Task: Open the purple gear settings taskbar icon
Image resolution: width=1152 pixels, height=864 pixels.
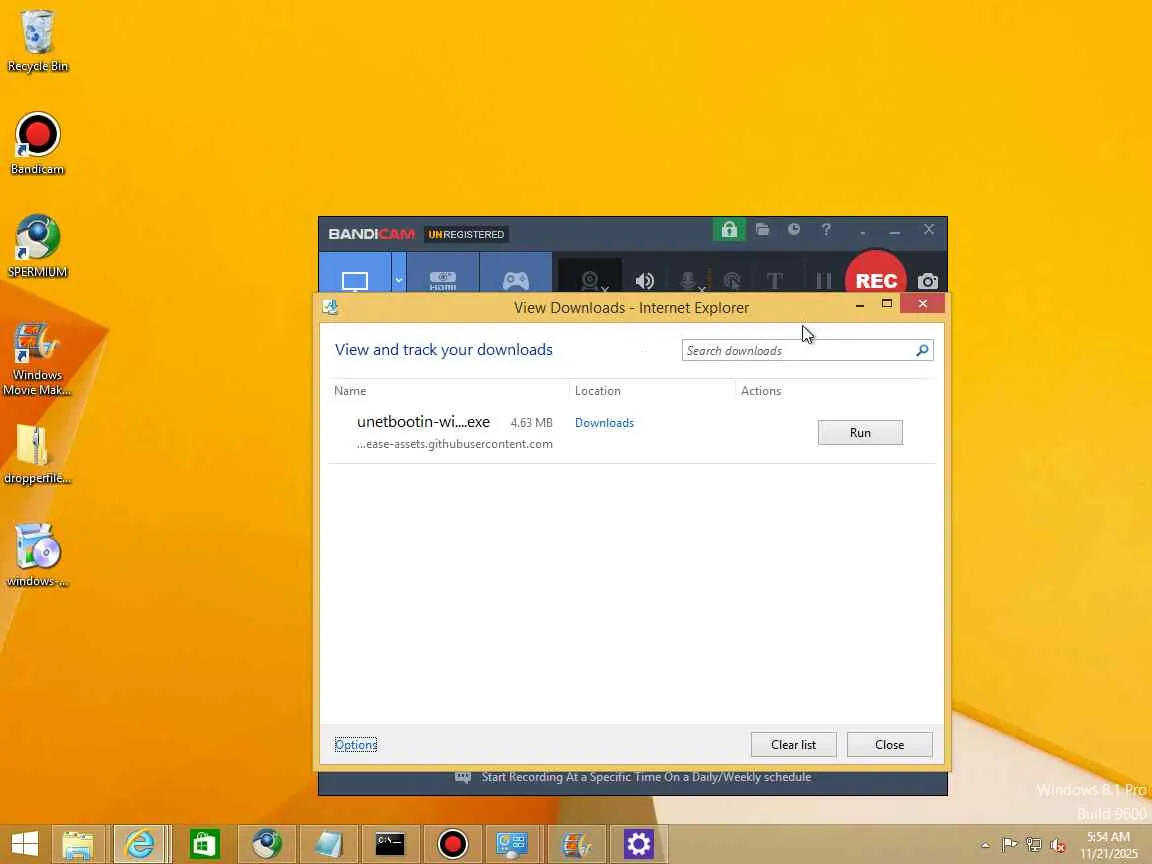Action: [x=638, y=844]
